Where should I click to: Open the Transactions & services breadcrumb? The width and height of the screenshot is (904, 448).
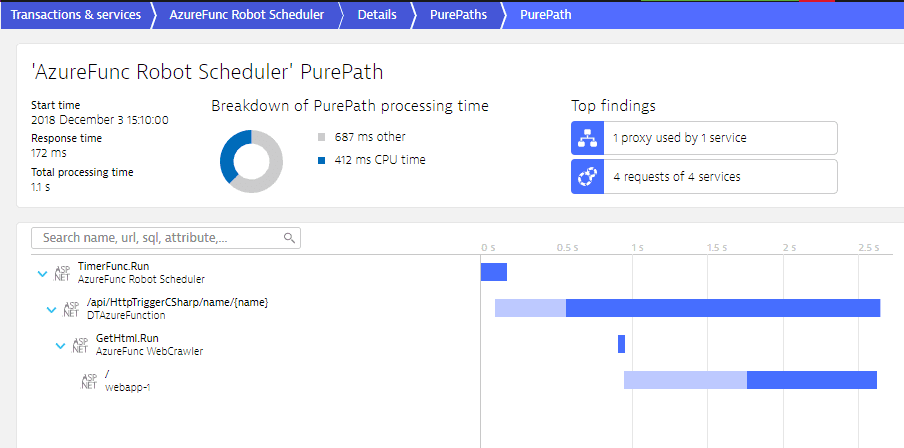76,14
